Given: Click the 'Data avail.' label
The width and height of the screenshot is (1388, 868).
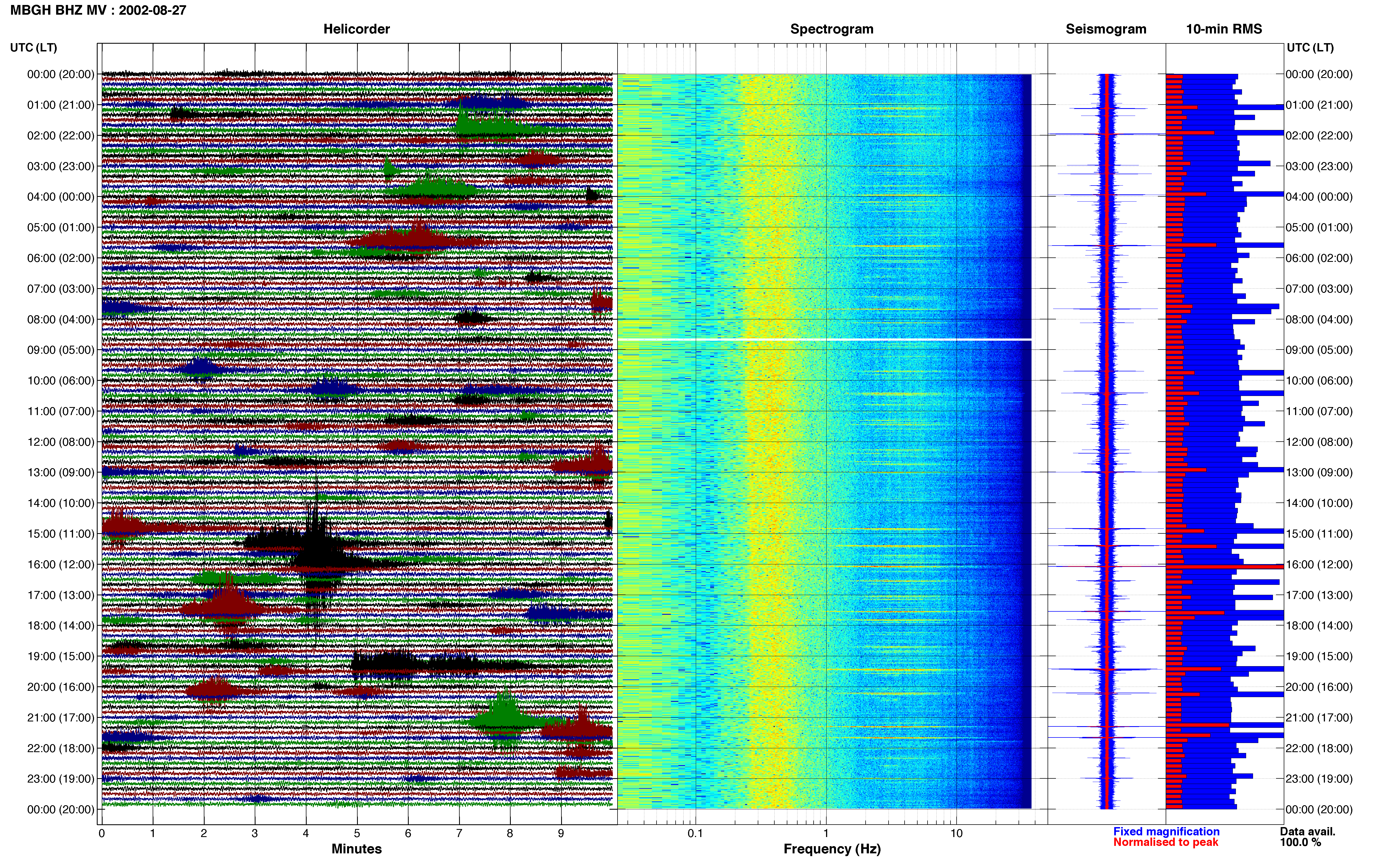Looking at the screenshot, I should coord(1308,831).
